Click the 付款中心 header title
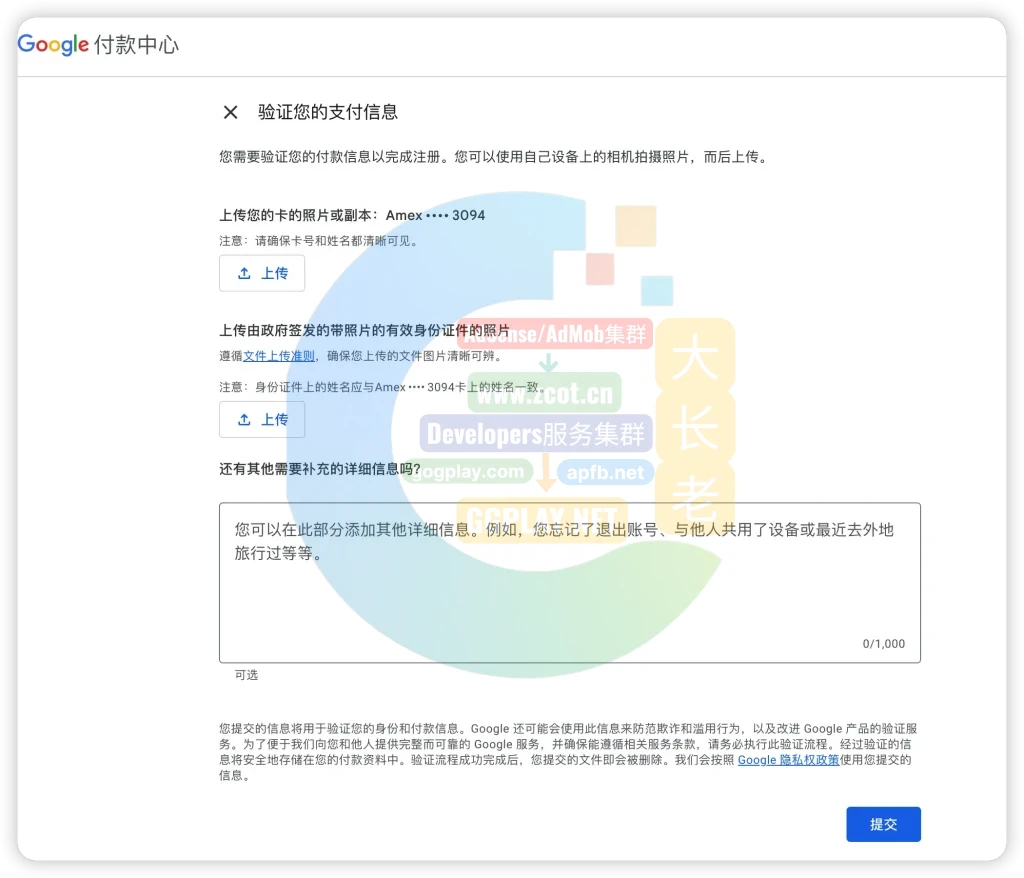The image size is (1024, 878). (137, 45)
